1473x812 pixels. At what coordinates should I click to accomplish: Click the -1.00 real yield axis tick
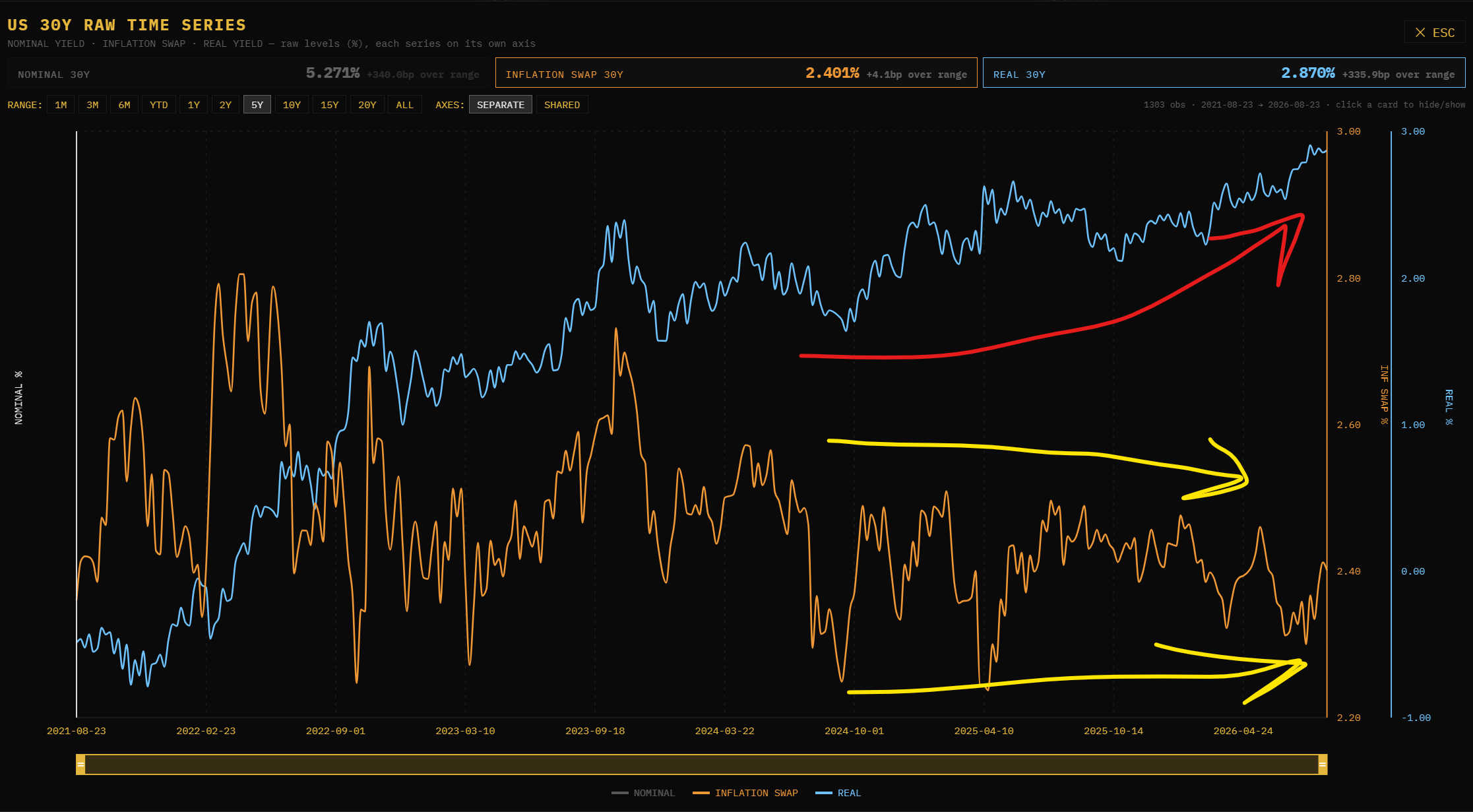click(x=1416, y=718)
